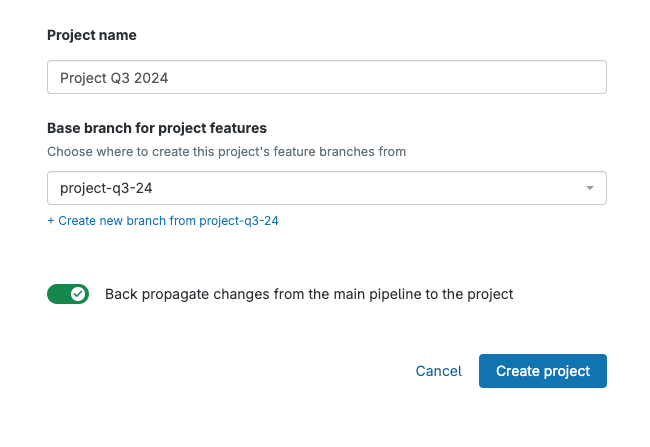Cancel the project creation

tap(438, 371)
